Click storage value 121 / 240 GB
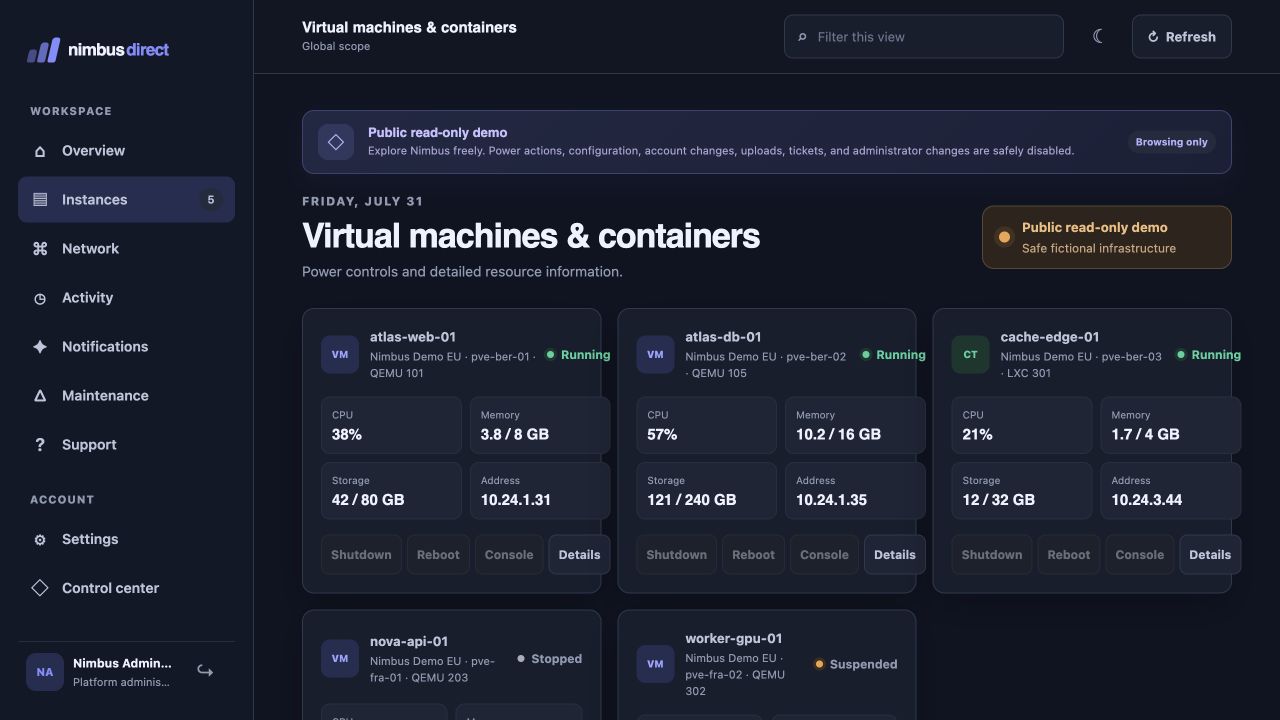Viewport: 1280px width, 720px height. [x=691, y=500]
